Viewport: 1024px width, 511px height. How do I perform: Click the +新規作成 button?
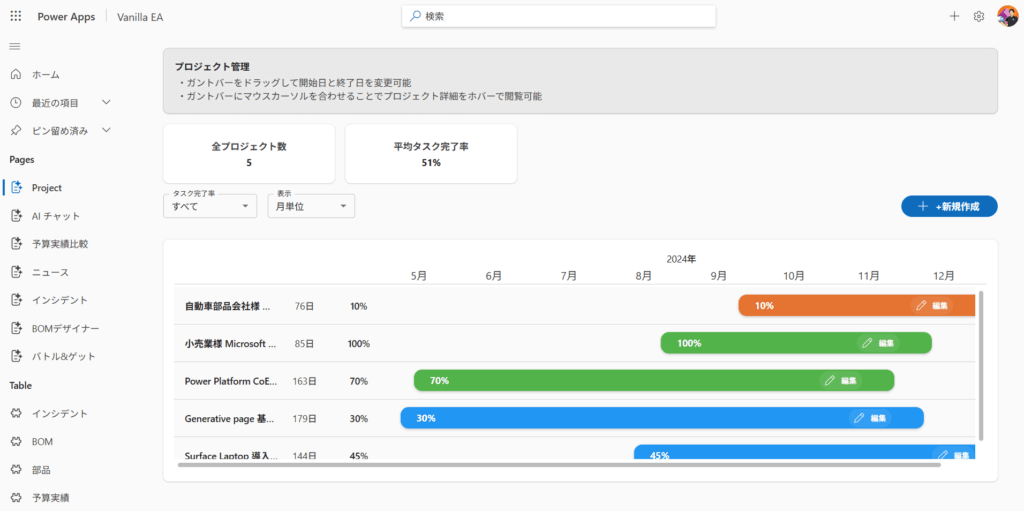(x=948, y=206)
